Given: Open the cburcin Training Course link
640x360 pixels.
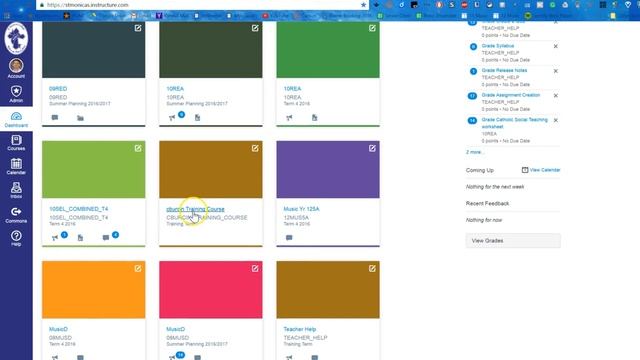Looking at the screenshot, I should click(195, 209).
